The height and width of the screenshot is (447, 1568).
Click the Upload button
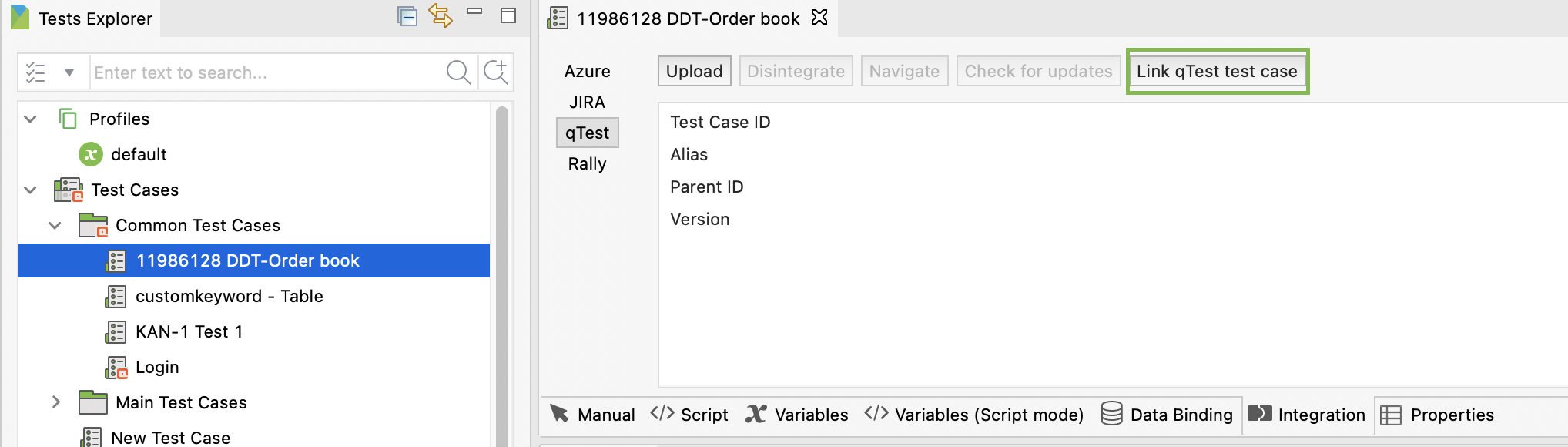point(694,72)
